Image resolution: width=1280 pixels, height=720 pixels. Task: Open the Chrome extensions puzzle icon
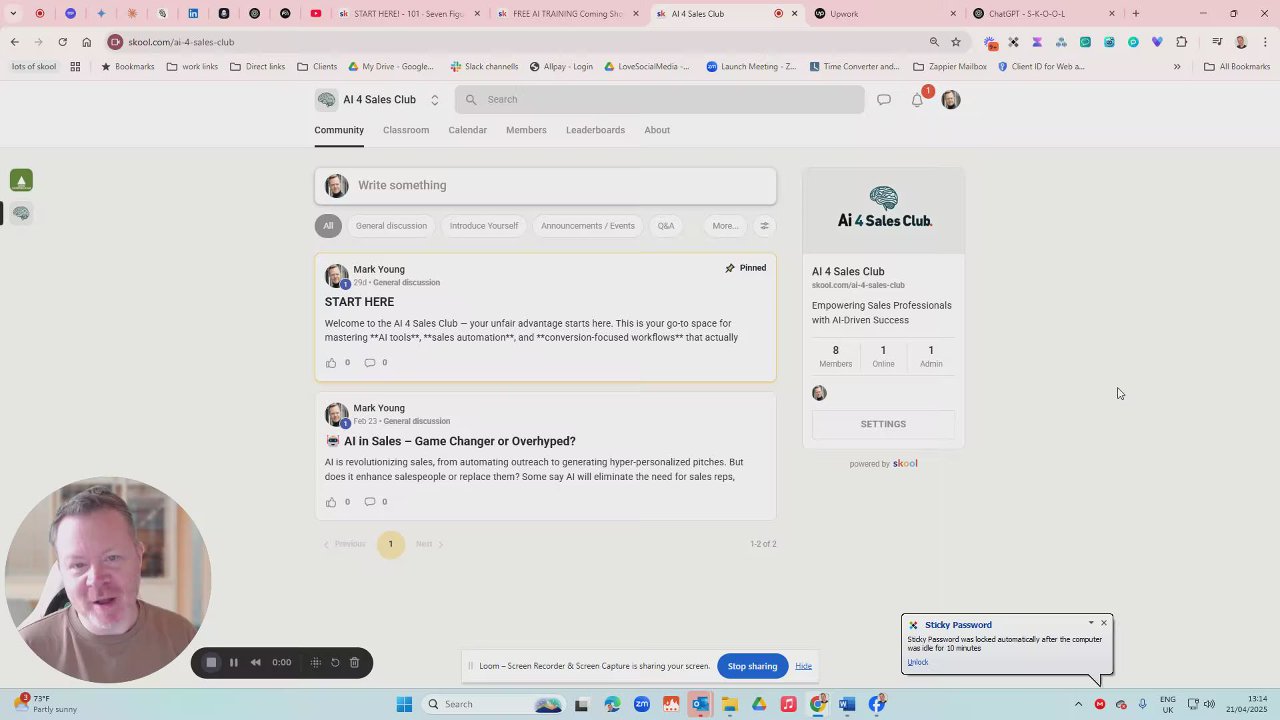(x=1182, y=42)
